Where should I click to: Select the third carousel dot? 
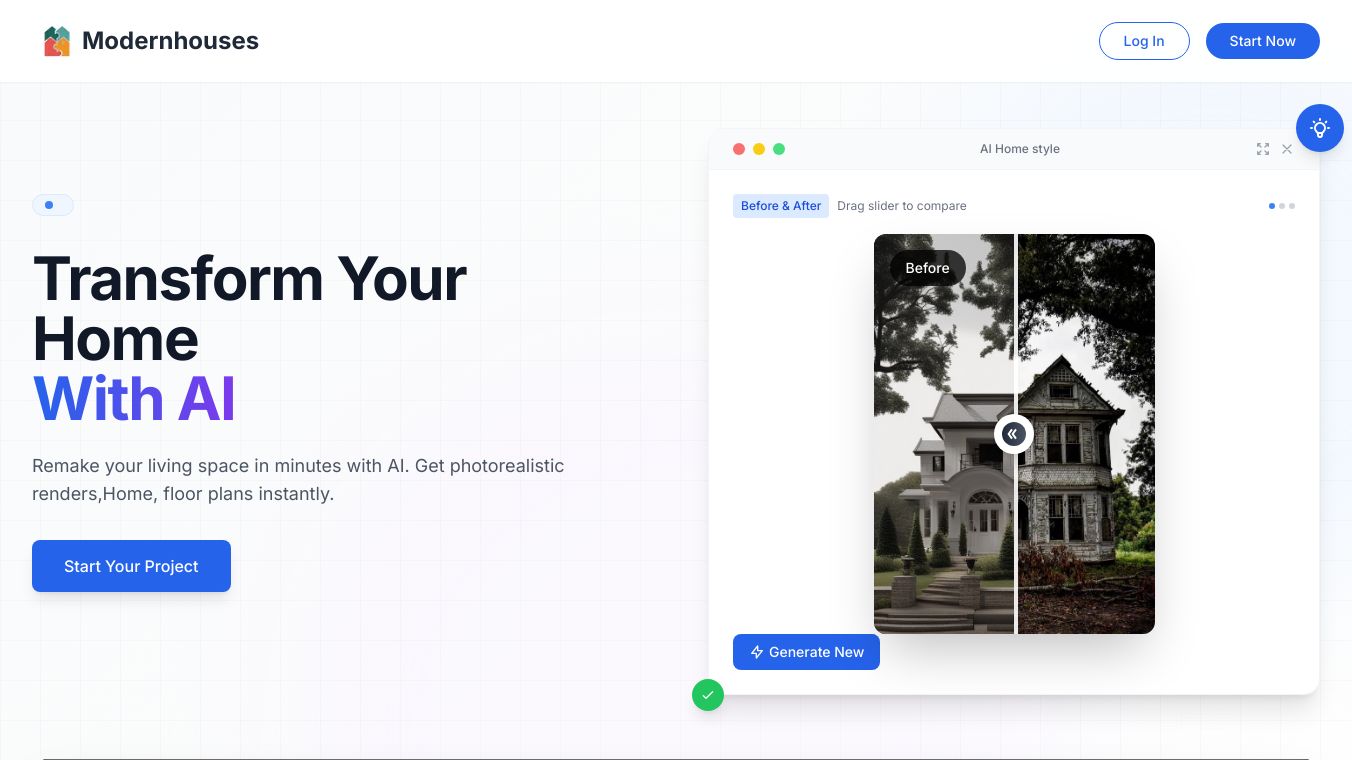1292,206
